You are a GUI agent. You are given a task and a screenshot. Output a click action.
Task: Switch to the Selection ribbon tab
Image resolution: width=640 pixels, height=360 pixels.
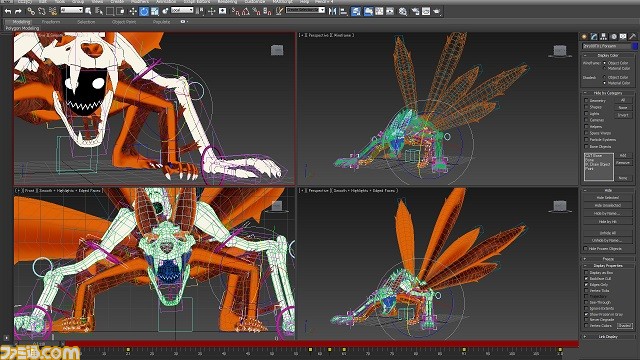(x=86, y=22)
